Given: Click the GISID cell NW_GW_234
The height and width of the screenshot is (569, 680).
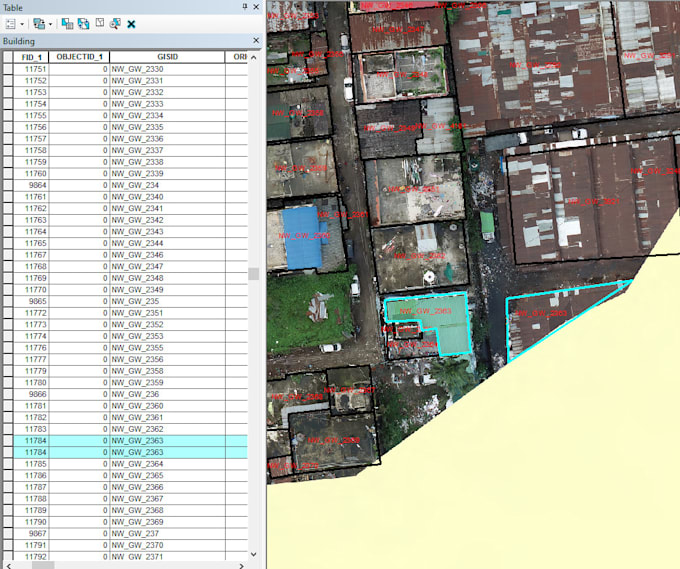Looking at the screenshot, I should pos(167,185).
